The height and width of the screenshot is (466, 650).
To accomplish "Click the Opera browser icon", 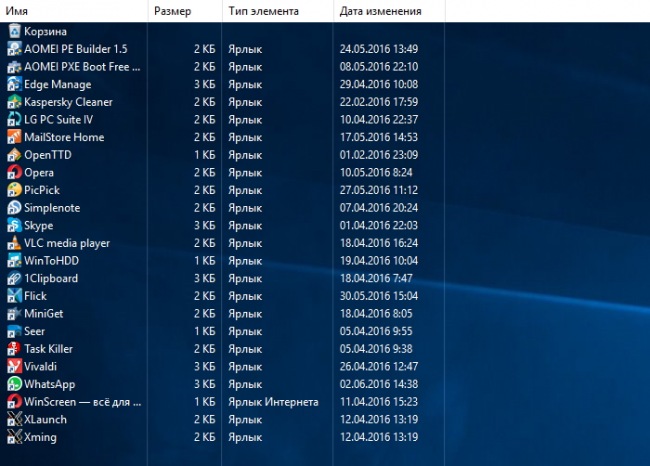I will click(14, 172).
